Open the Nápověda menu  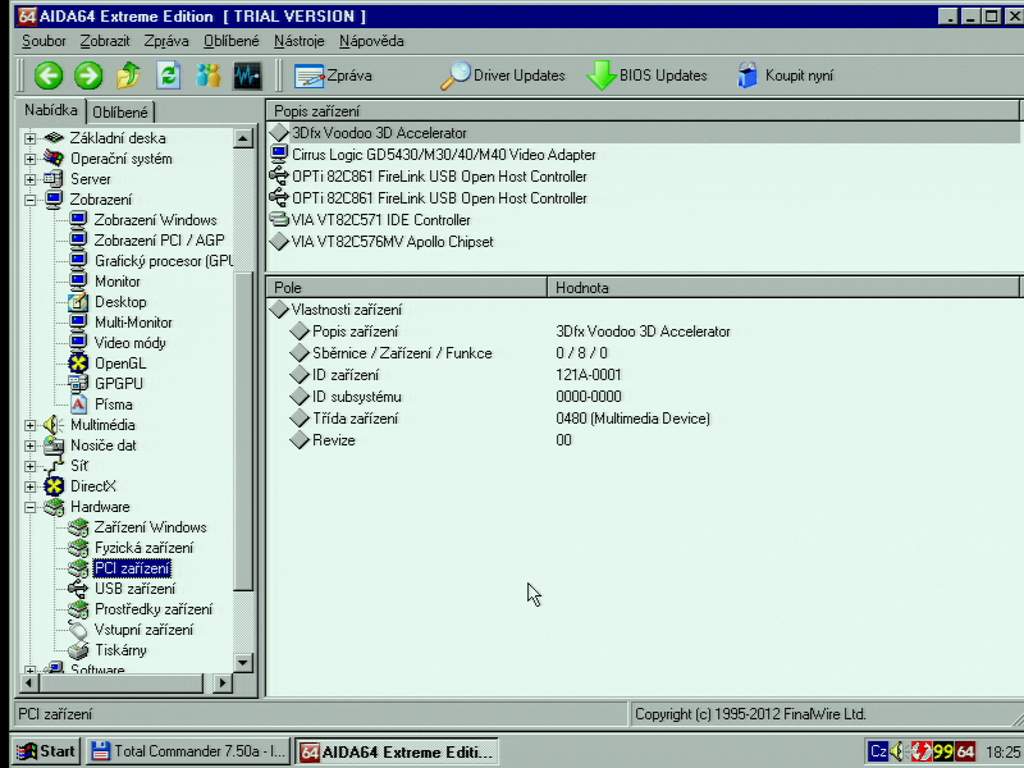point(371,41)
